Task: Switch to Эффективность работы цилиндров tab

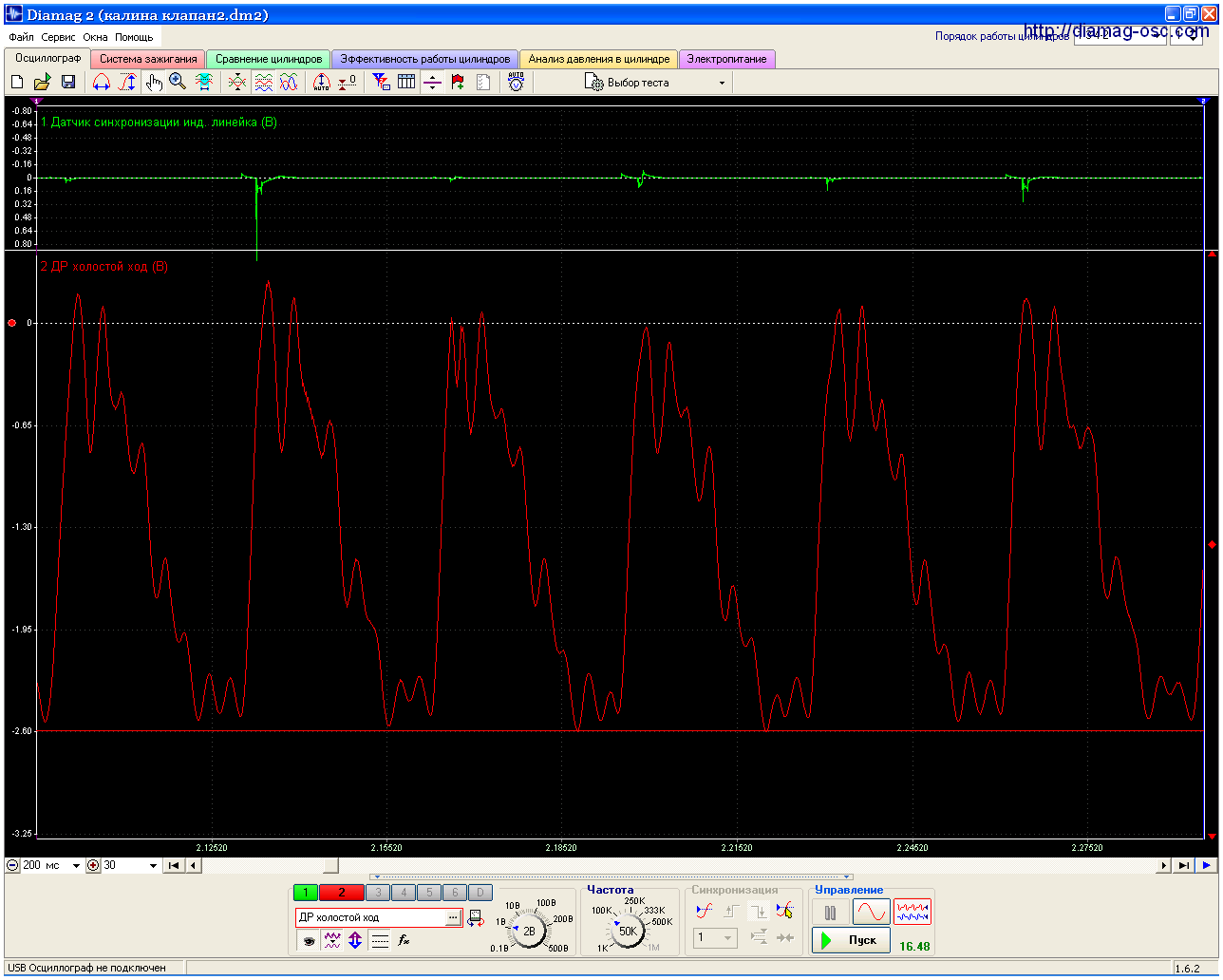Action: [x=425, y=59]
